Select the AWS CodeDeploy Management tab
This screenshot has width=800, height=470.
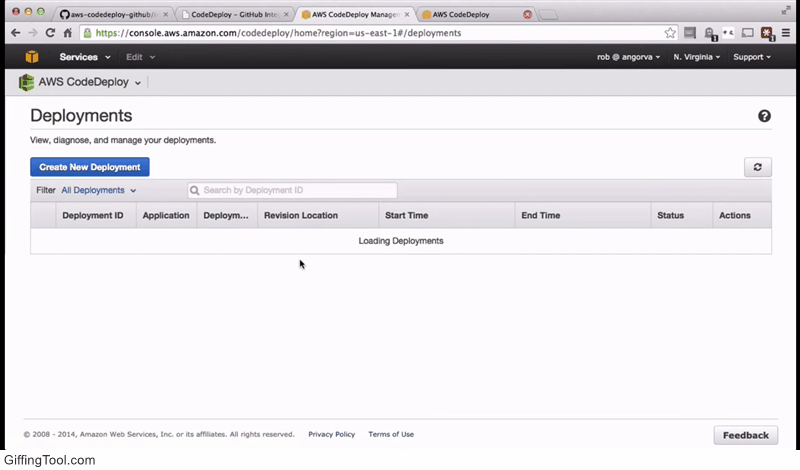[x=354, y=14]
